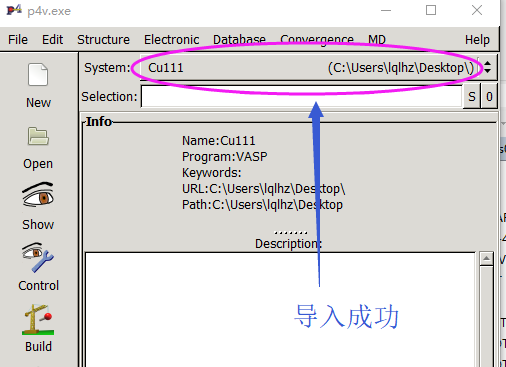Open the File menu
The image size is (506, 367).
click(x=18, y=40)
